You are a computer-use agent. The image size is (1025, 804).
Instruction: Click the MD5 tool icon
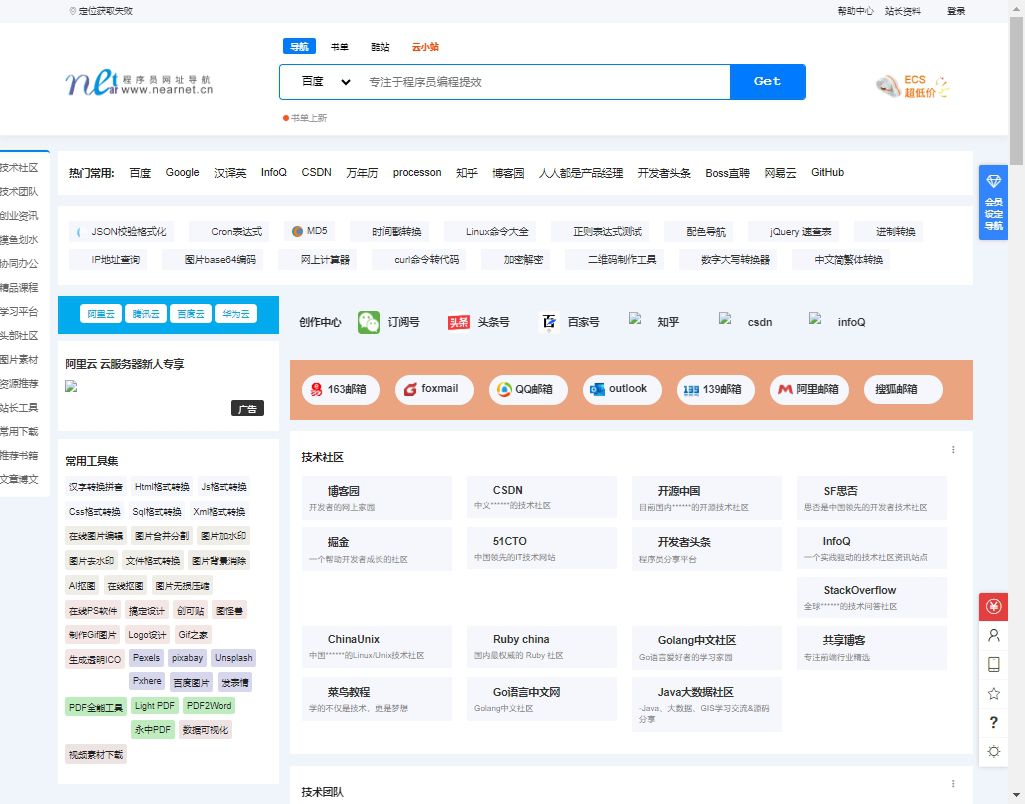[x=297, y=231]
